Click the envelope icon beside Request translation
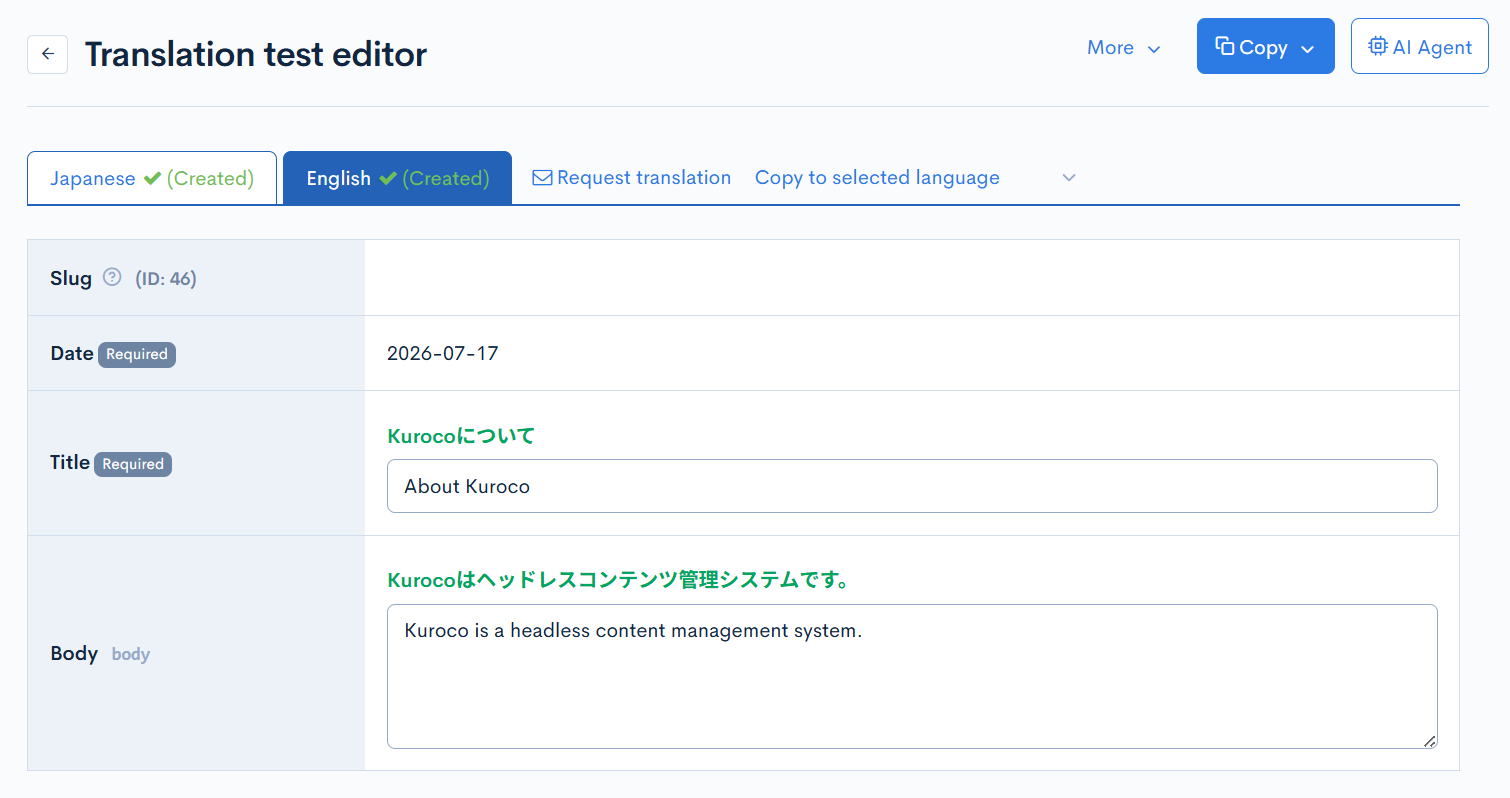The height and width of the screenshot is (798, 1510). (x=542, y=178)
